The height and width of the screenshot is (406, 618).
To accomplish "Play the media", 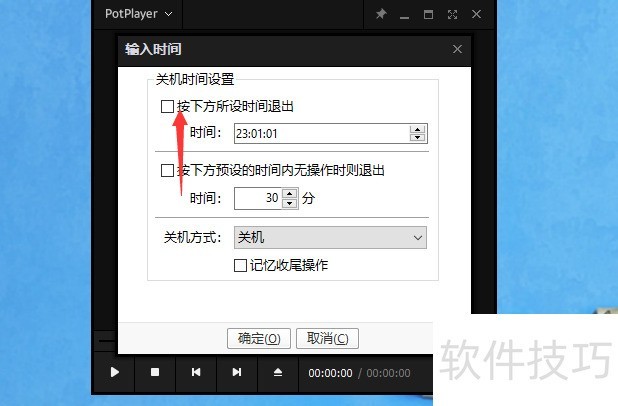I will 115,372.
